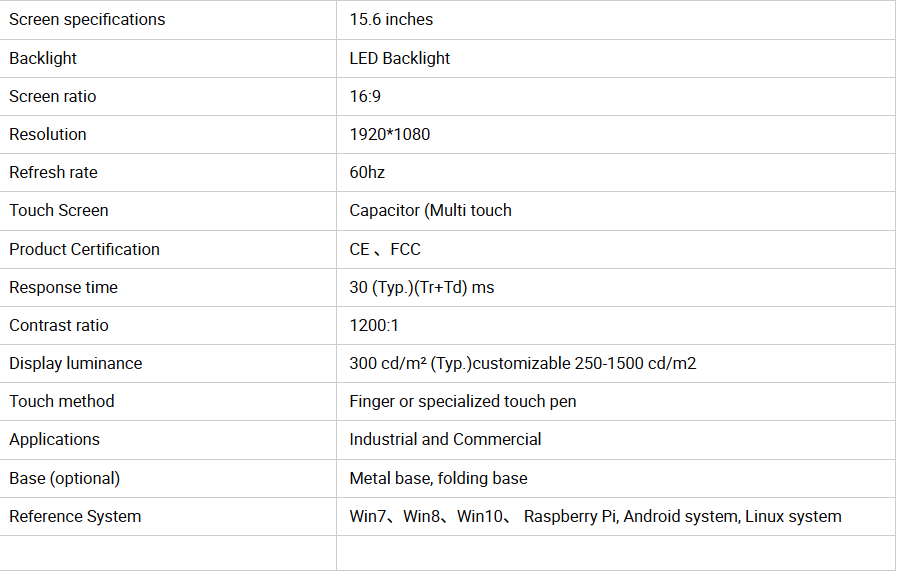Click the "Touch Screen" row label
This screenshot has width=918, height=579.
click(x=59, y=210)
